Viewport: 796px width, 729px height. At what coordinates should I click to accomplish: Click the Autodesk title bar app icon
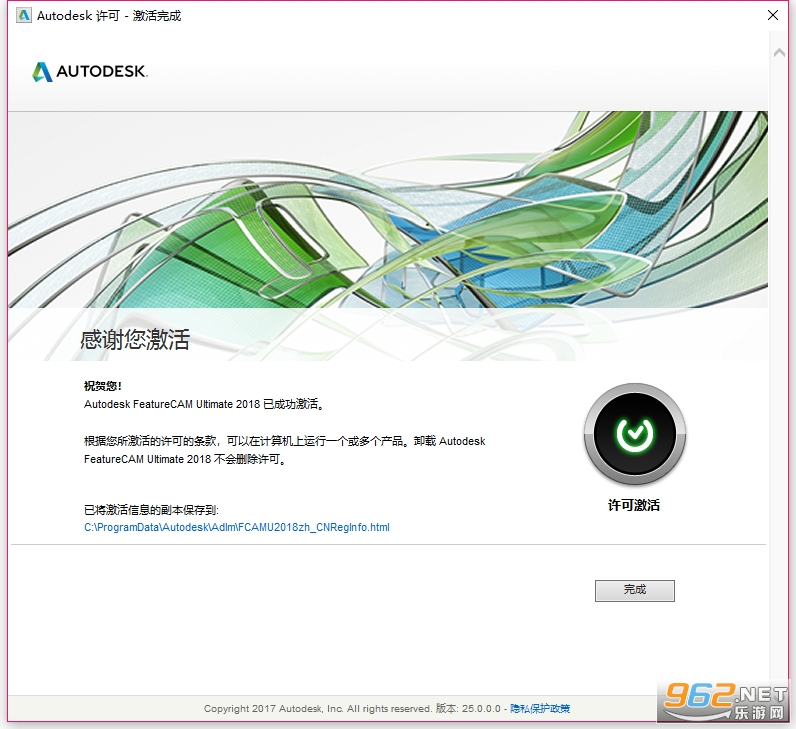23,16
